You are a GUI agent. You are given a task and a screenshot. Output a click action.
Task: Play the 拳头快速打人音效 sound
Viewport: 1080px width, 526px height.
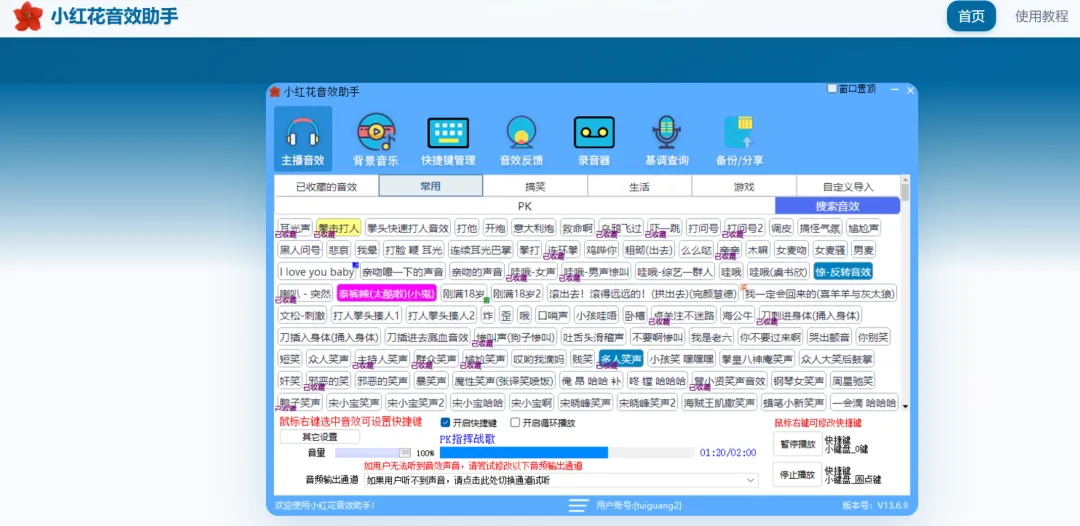point(408,228)
